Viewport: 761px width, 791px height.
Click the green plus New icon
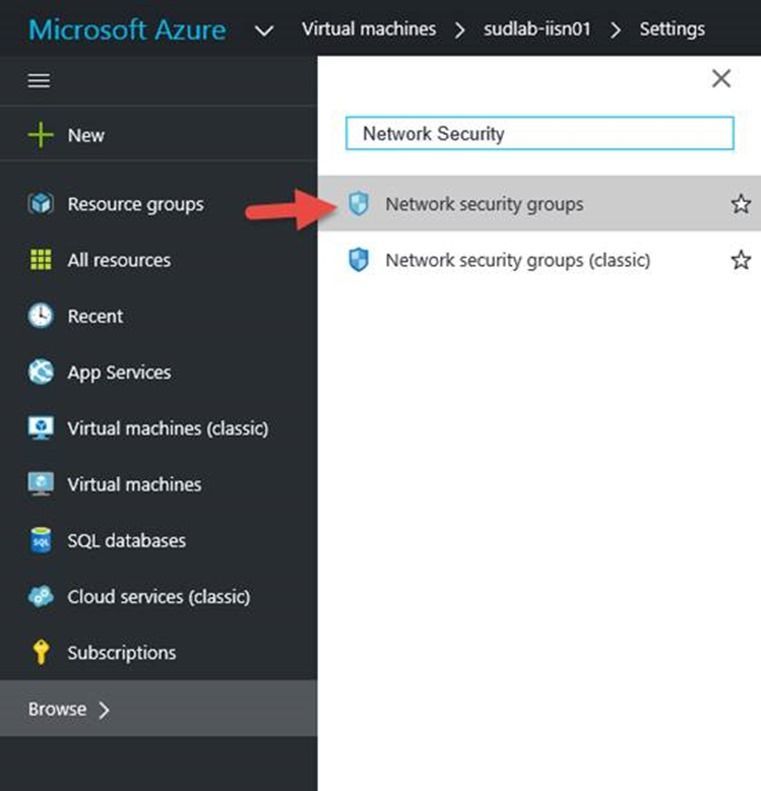[x=40, y=135]
